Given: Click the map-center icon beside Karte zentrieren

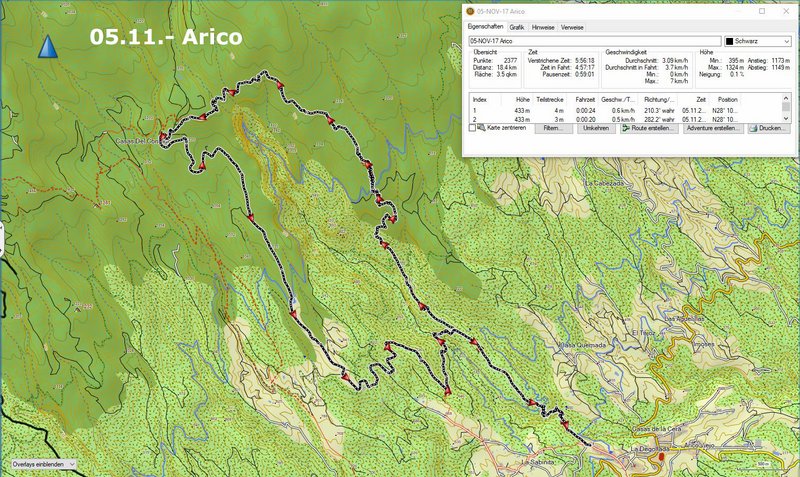Looking at the screenshot, I should click(x=481, y=129).
